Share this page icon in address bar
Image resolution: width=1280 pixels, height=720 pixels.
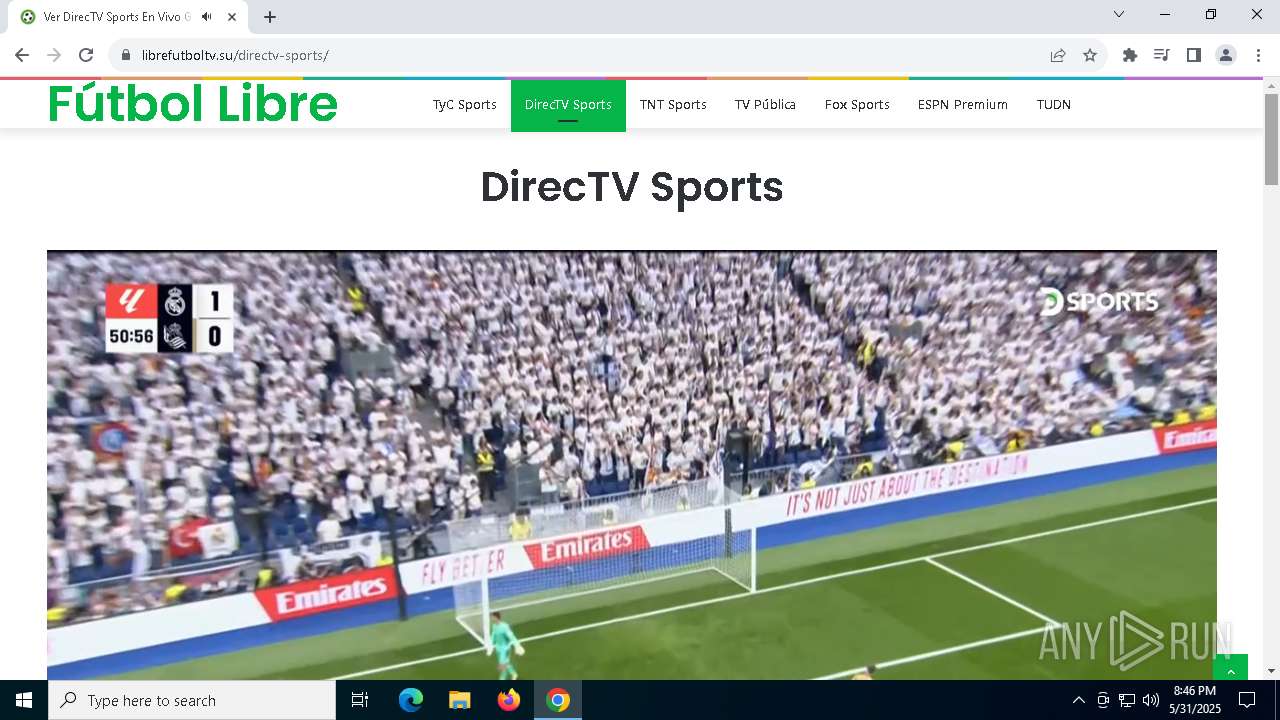pyautogui.click(x=1058, y=55)
